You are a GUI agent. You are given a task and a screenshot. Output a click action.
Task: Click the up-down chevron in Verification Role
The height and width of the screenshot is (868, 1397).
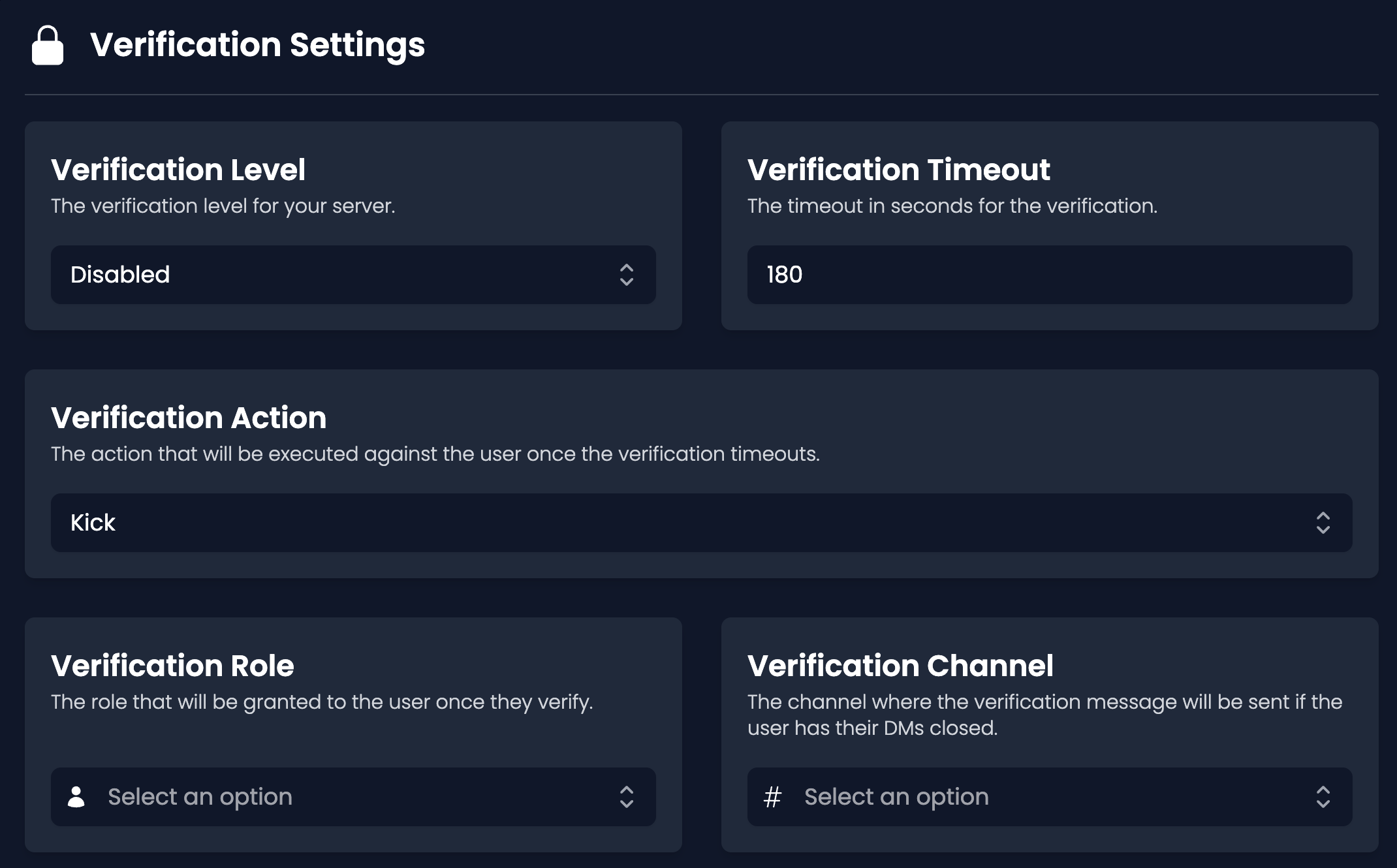pos(627,797)
